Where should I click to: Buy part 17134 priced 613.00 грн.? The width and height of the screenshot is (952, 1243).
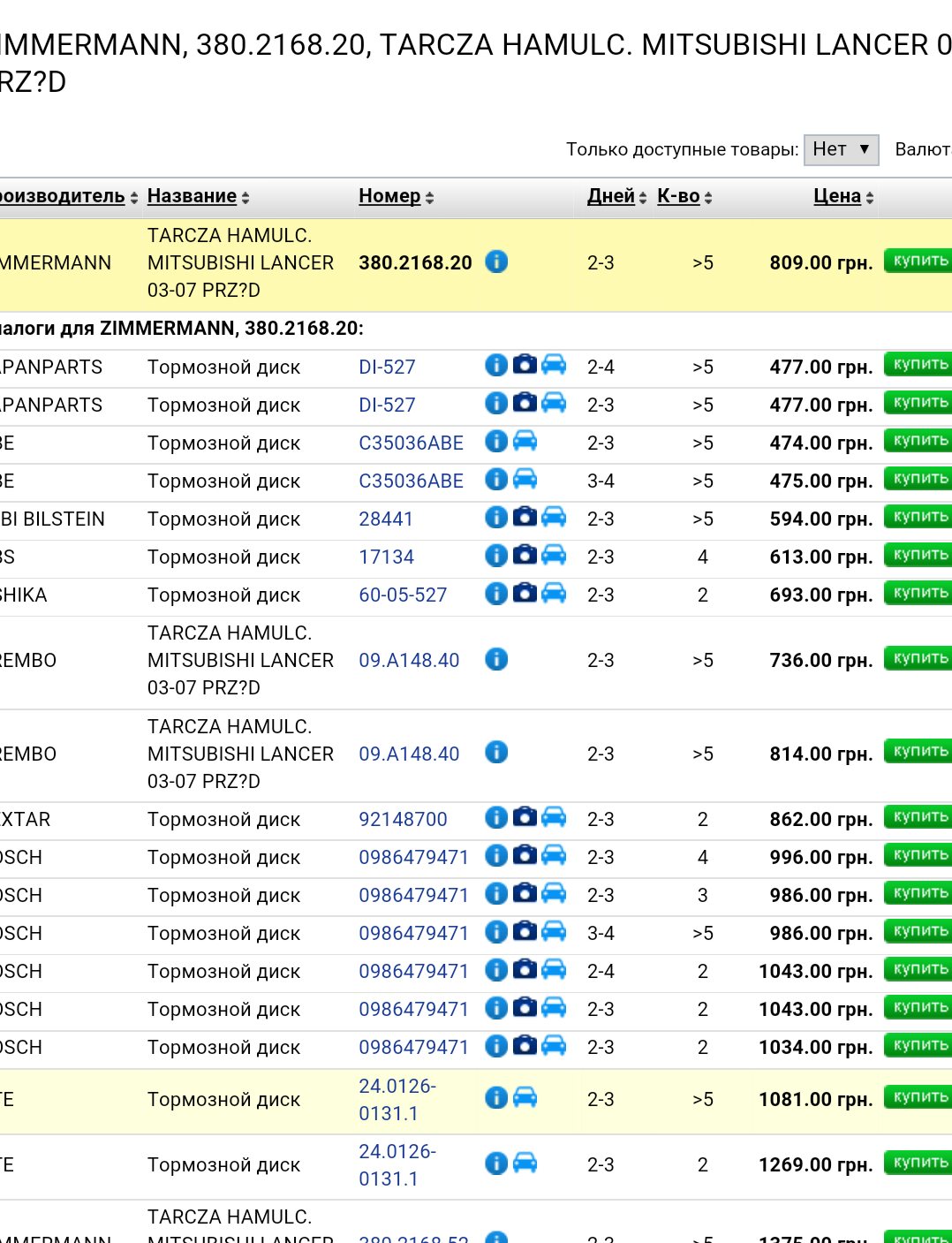pyautogui.click(x=918, y=555)
